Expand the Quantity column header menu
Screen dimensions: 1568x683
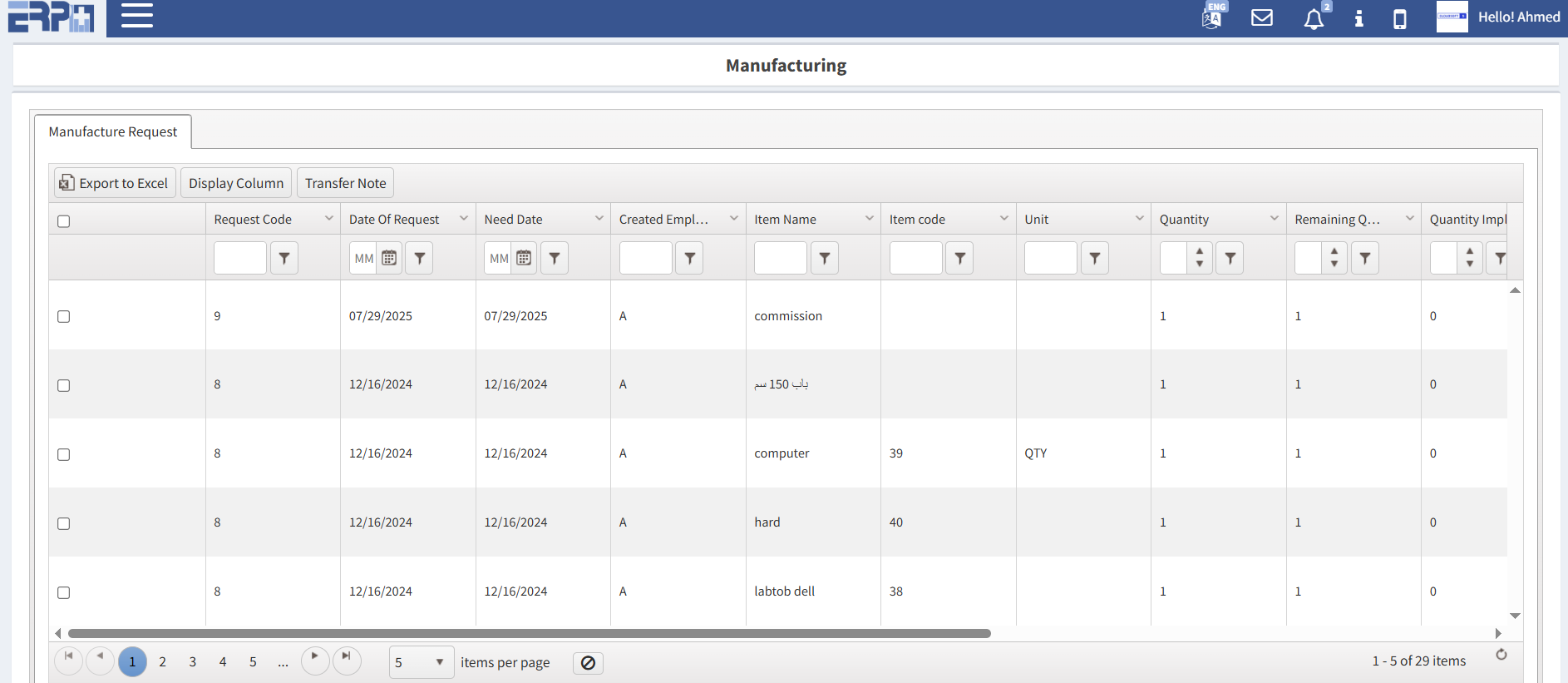coord(1274,219)
